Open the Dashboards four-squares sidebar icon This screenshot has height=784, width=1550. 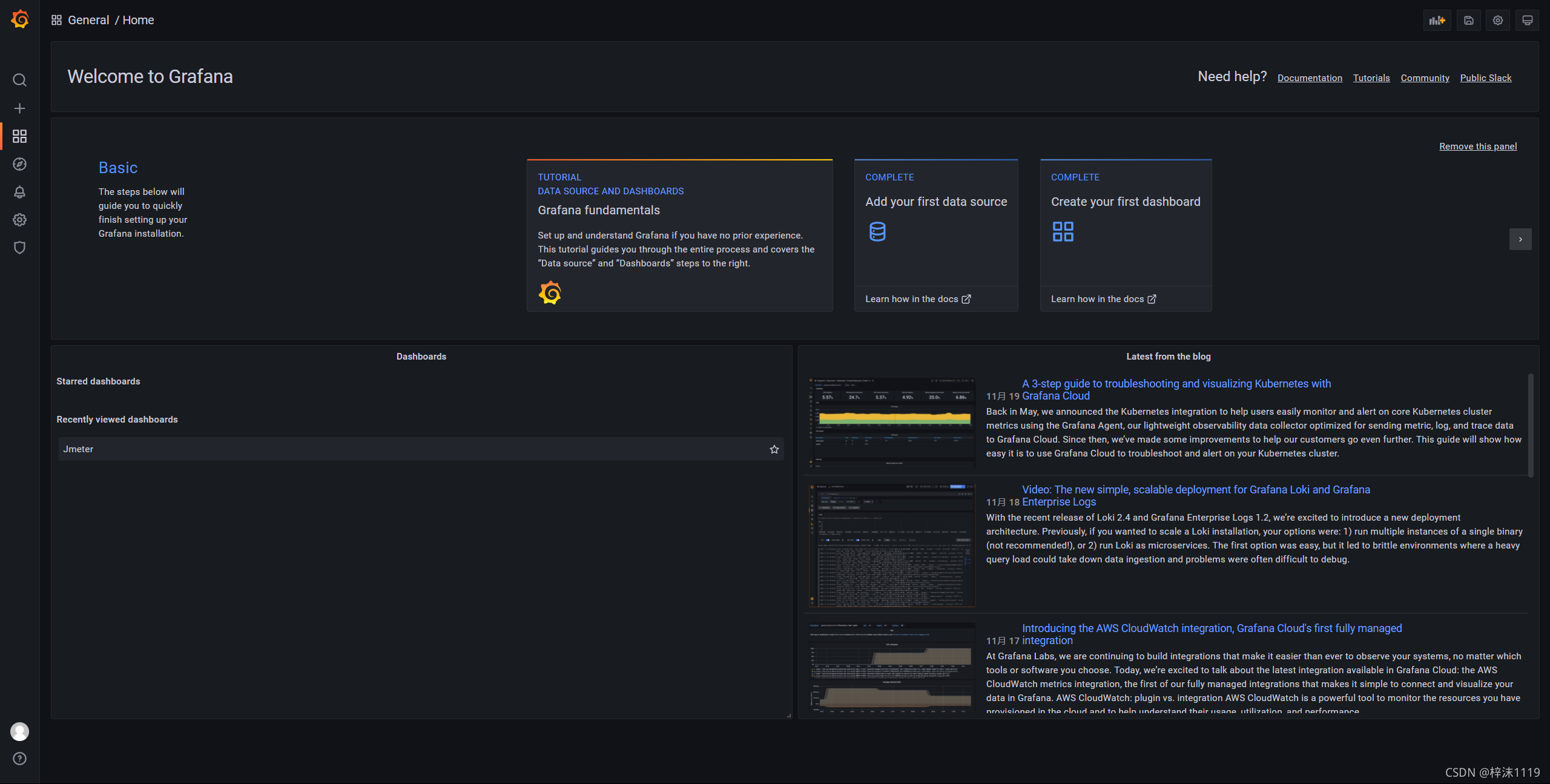coord(19,136)
